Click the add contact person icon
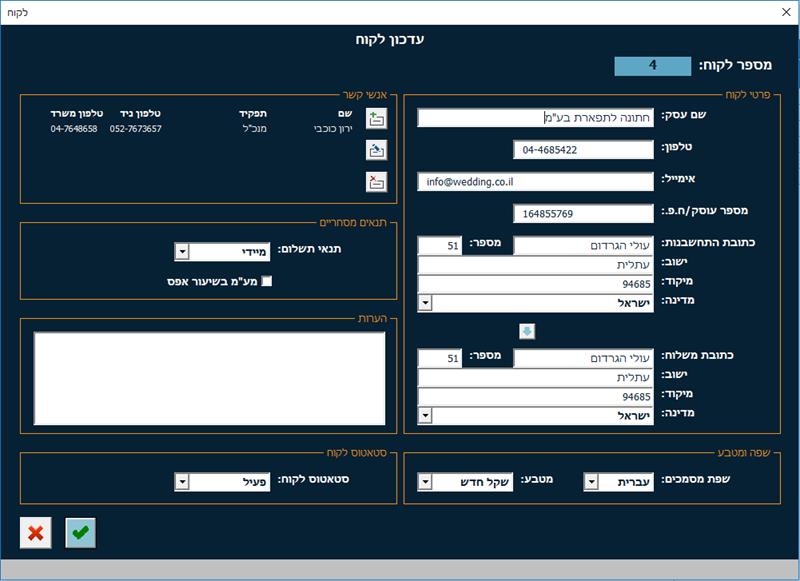 click(377, 118)
